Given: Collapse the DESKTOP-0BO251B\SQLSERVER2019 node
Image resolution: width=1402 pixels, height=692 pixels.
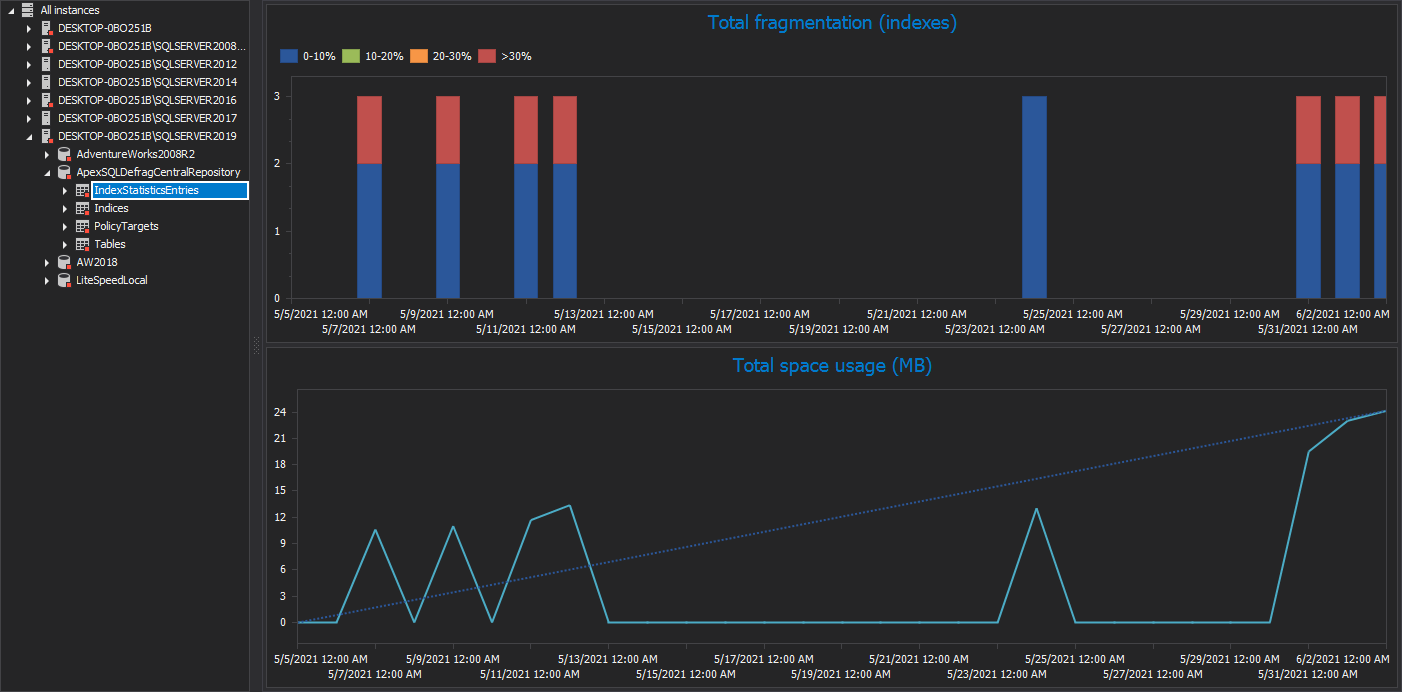Looking at the screenshot, I should pos(28,136).
